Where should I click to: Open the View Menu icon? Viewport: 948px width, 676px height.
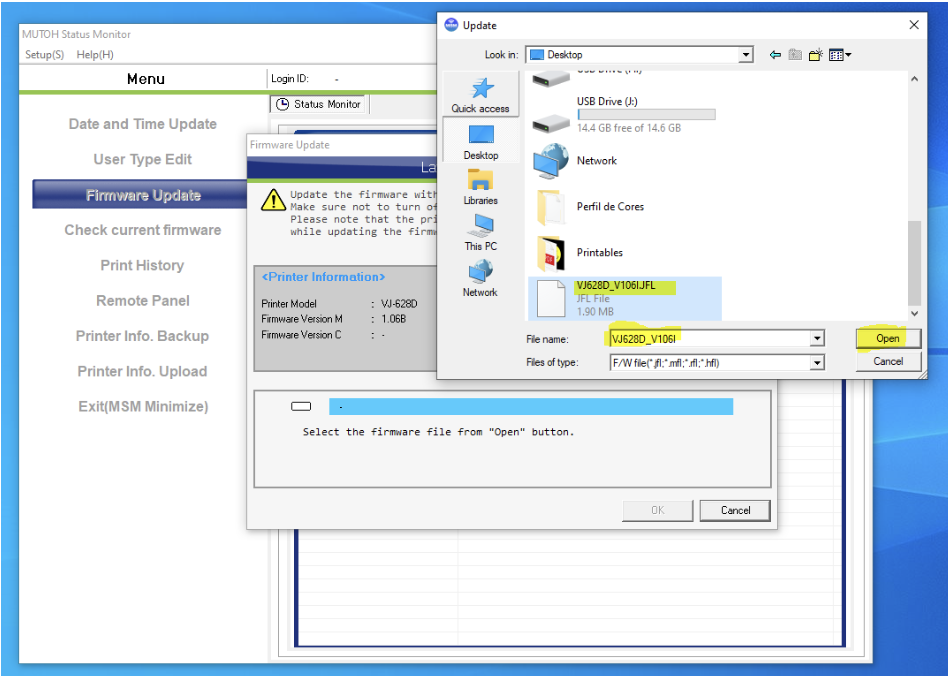[839, 55]
